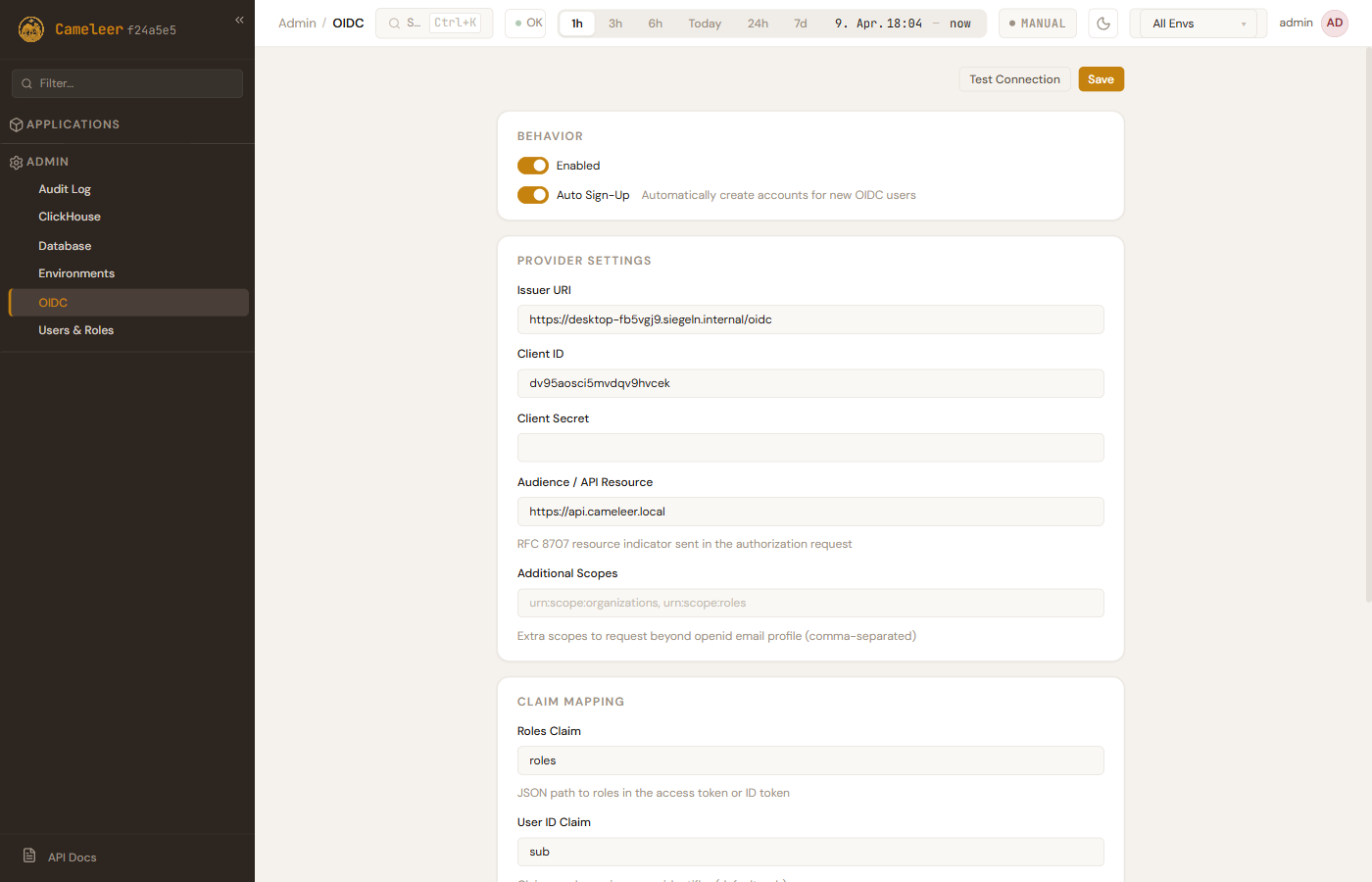Click the Test Connection button
Screen dimensions: 1372x882
point(1014,79)
